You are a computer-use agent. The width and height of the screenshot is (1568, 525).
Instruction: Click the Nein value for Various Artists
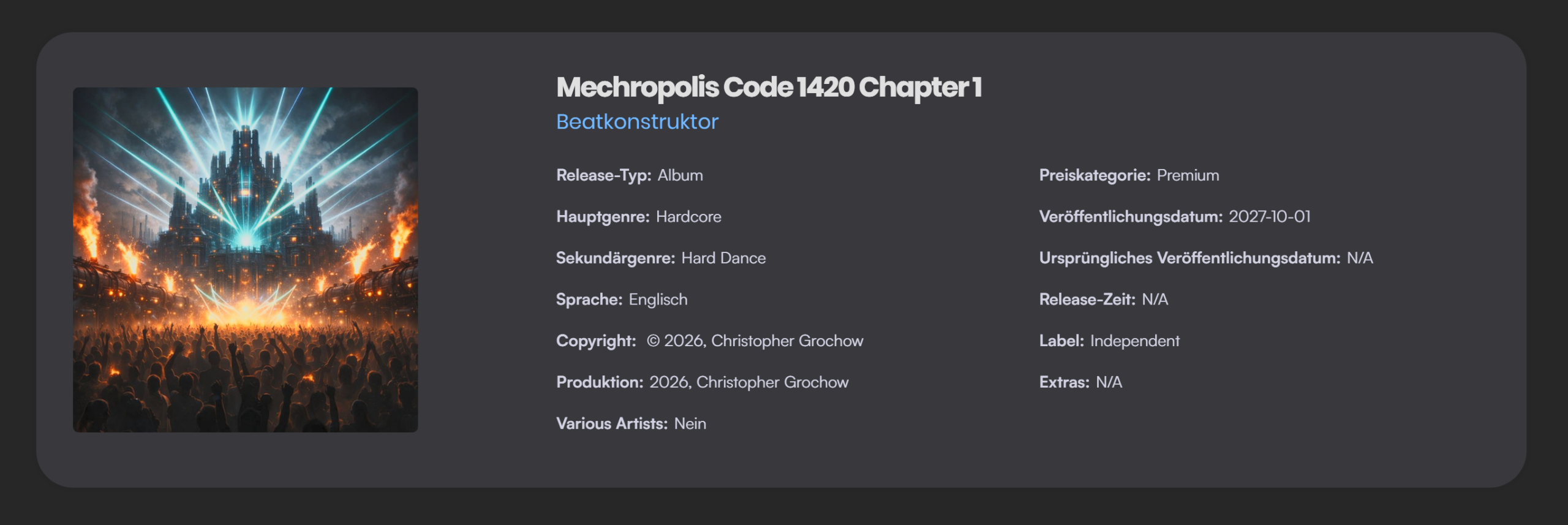tap(690, 424)
